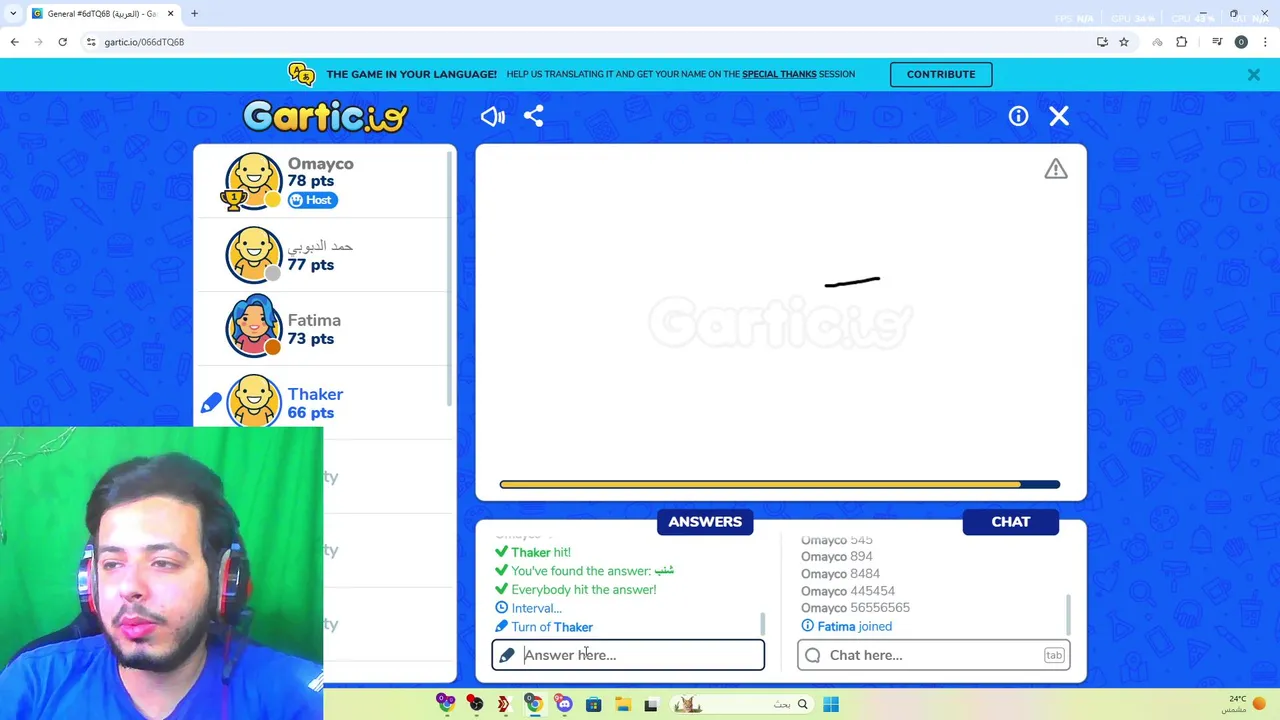Bookmark this page with the star icon
Screen dimensions: 1280x720
[x=1124, y=42]
